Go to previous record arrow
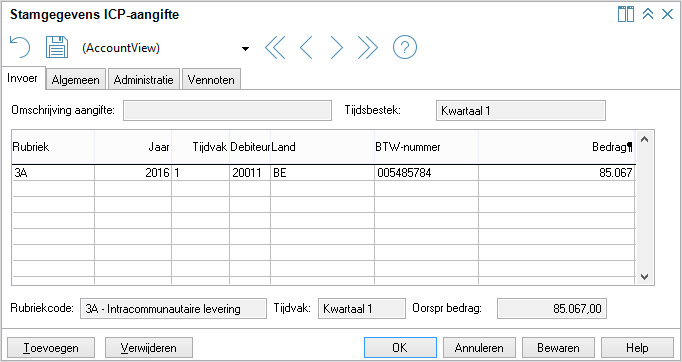The height and width of the screenshot is (362, 682). click(x=306, y=47)
